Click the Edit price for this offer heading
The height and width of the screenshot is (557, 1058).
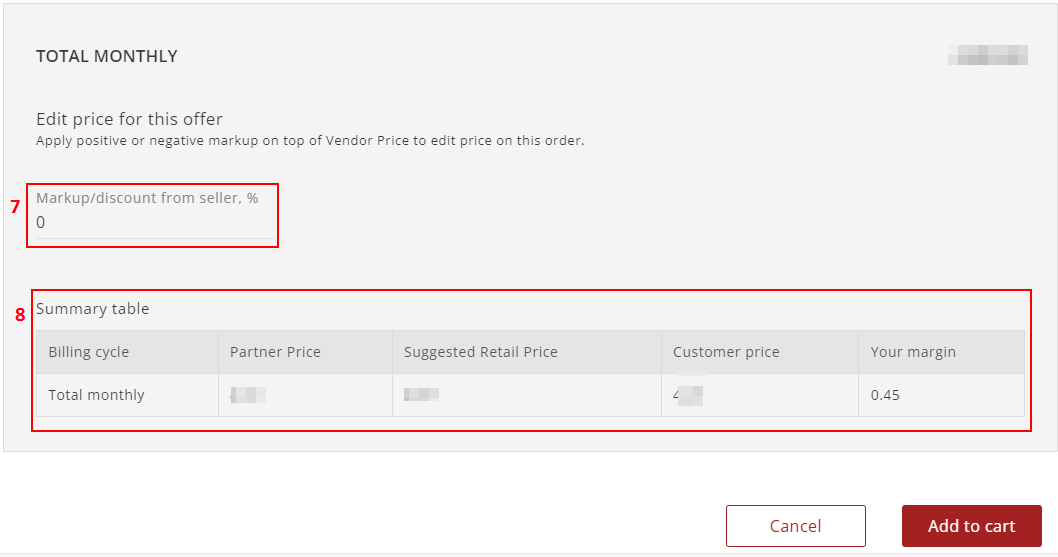tap(129, 119)
